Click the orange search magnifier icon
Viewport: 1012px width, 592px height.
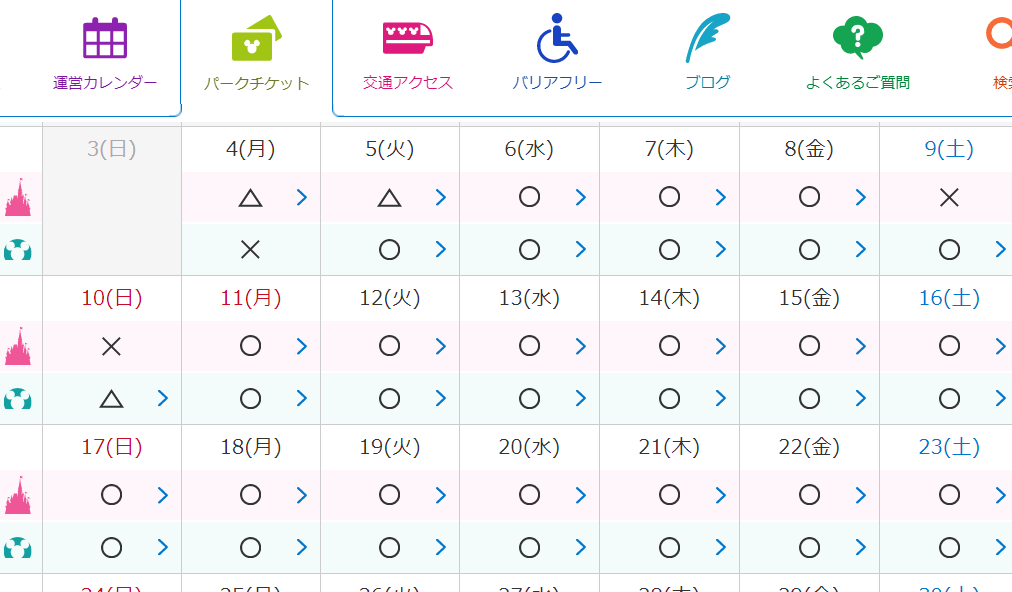click(x=1000, y=34)
